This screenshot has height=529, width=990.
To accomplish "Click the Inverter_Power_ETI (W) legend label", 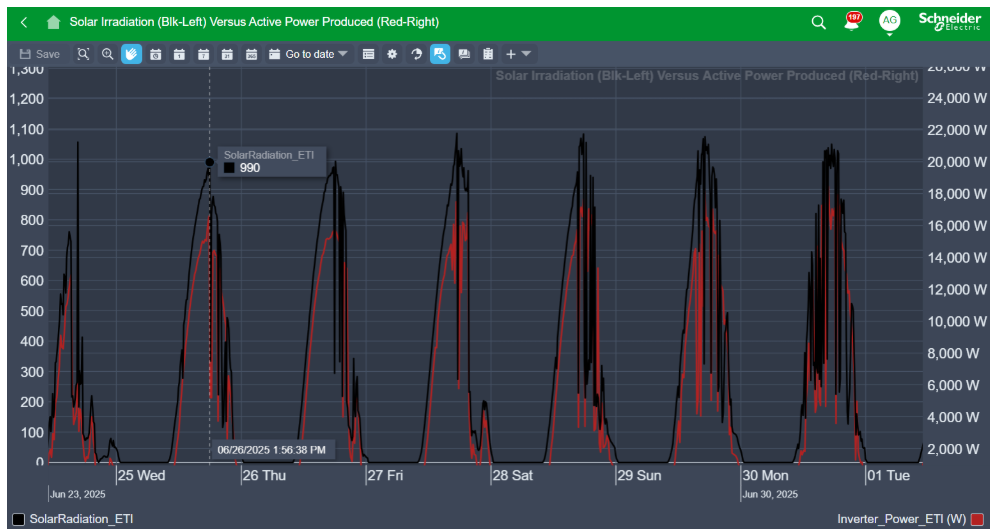I will click(902, 519).
